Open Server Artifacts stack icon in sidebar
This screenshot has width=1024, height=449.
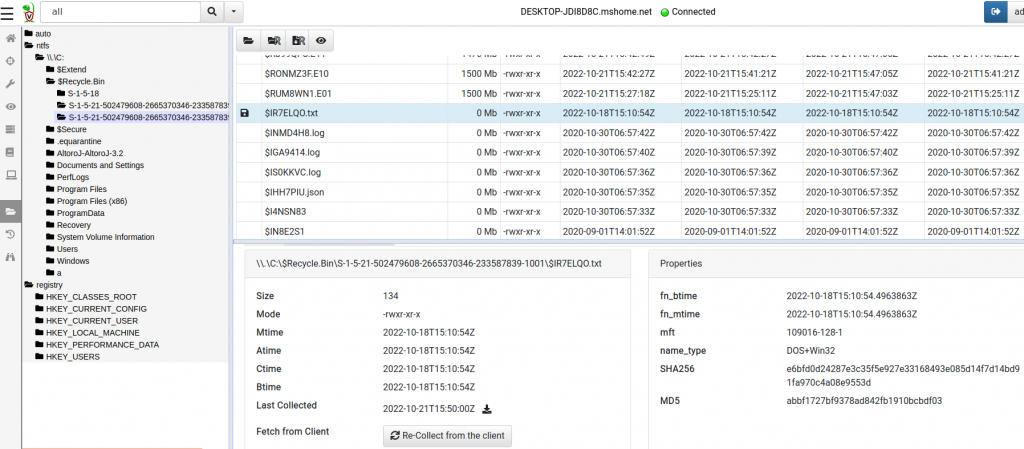point(10,129)
